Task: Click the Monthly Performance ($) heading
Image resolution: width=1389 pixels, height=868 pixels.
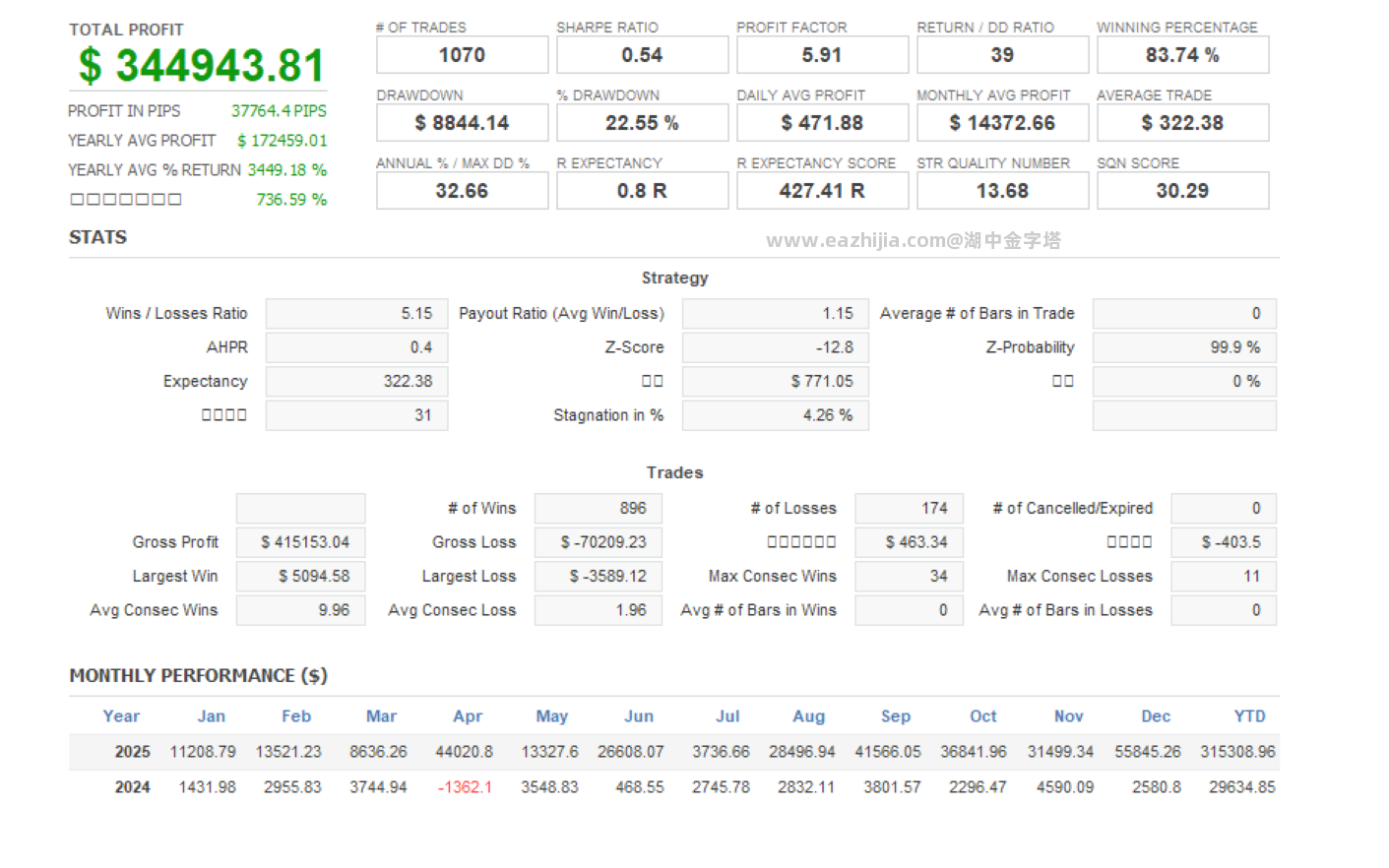Action: pos(198,676)
